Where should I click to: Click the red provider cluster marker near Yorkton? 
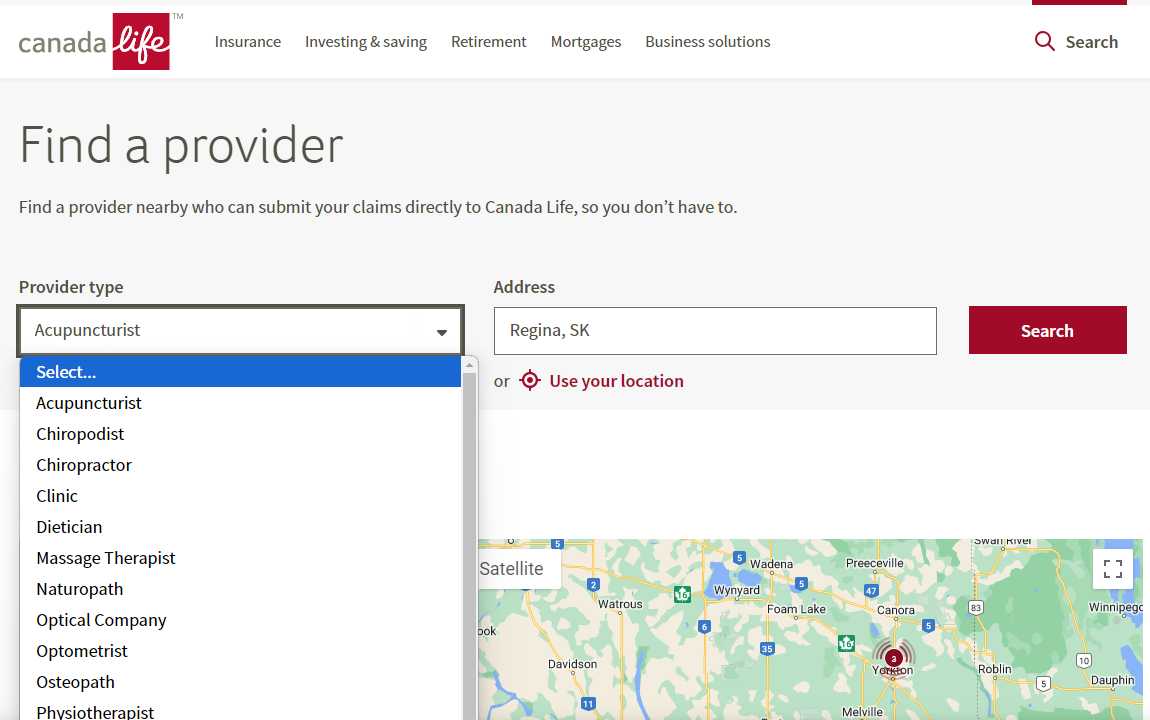893,658
